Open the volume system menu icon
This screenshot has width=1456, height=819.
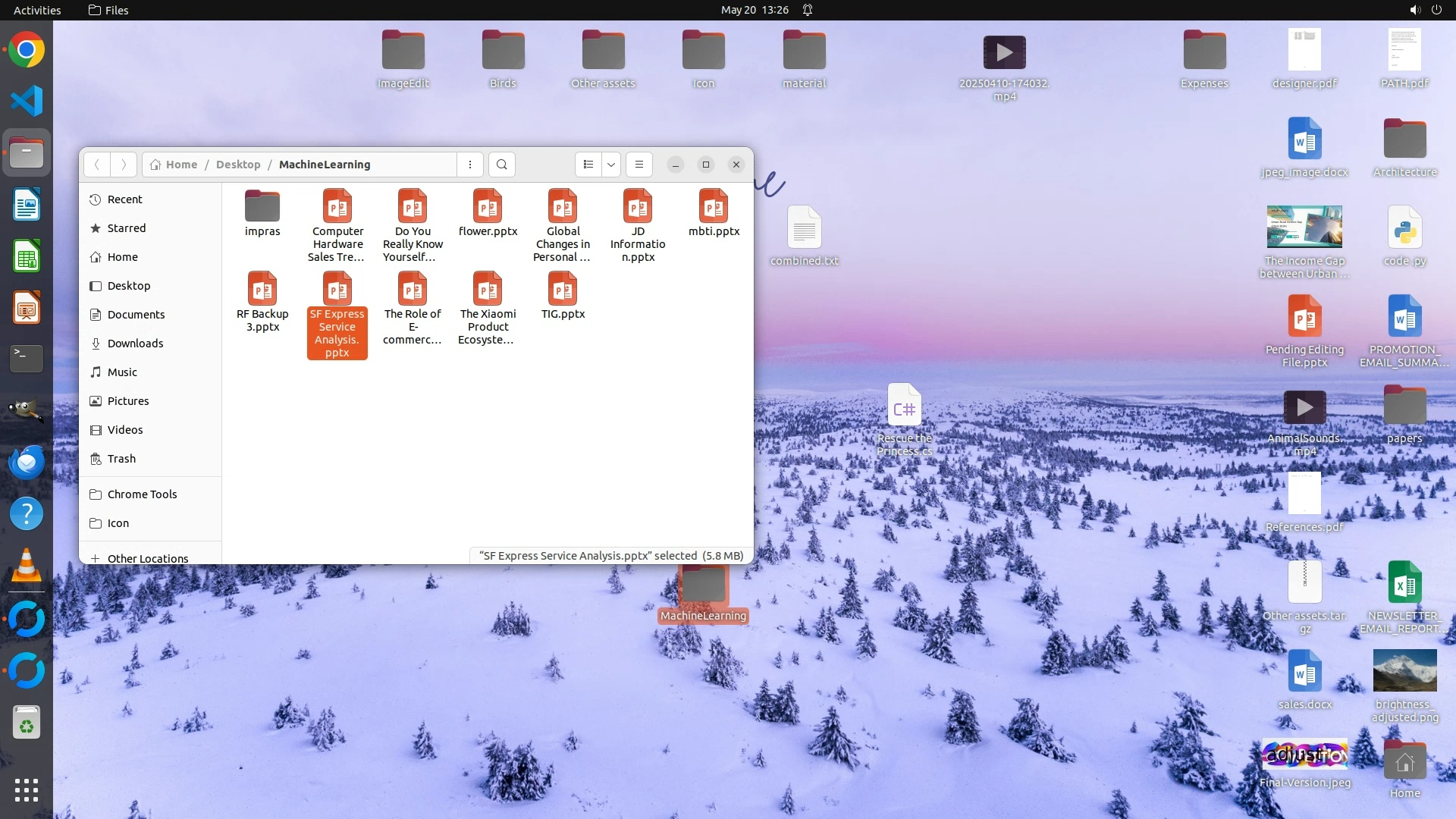1414,10
